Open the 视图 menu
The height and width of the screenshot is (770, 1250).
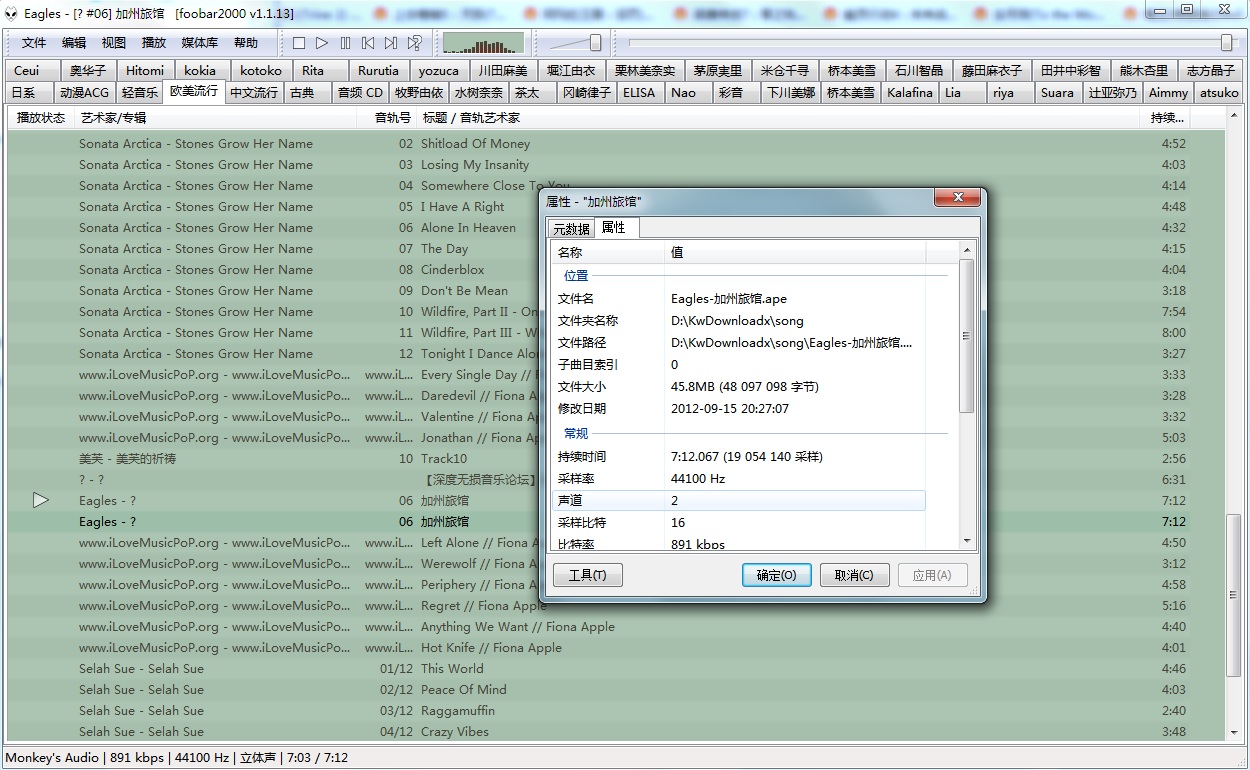(x=114, y=43)
